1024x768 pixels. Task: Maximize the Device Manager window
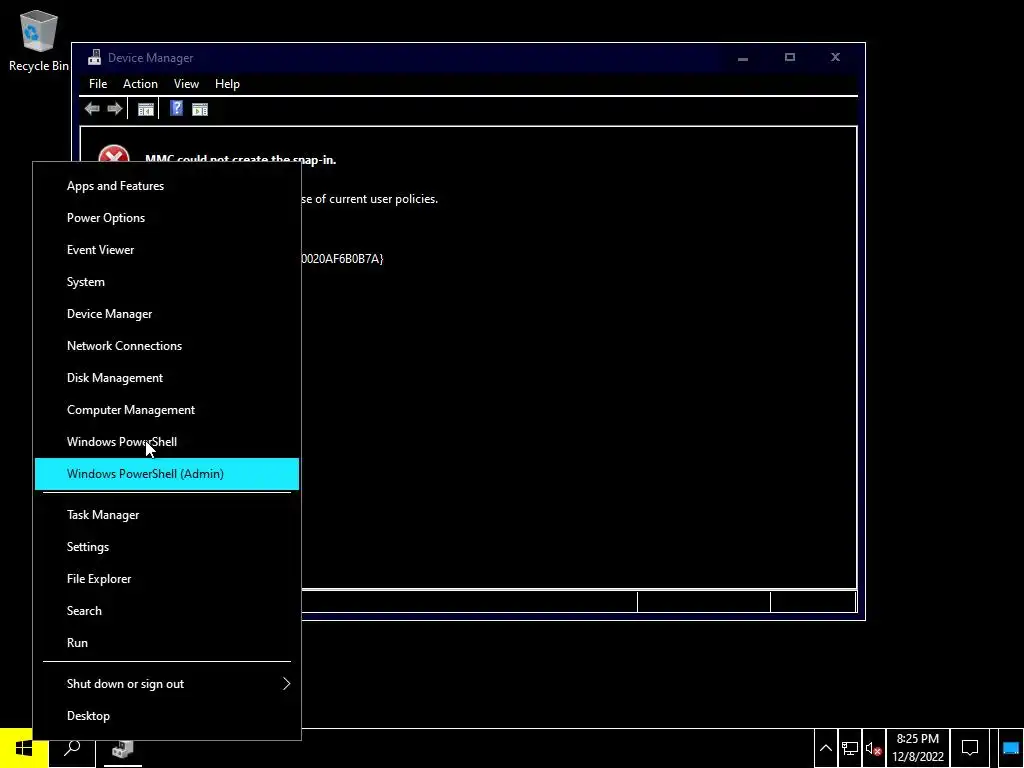click(x=790, y=57)
